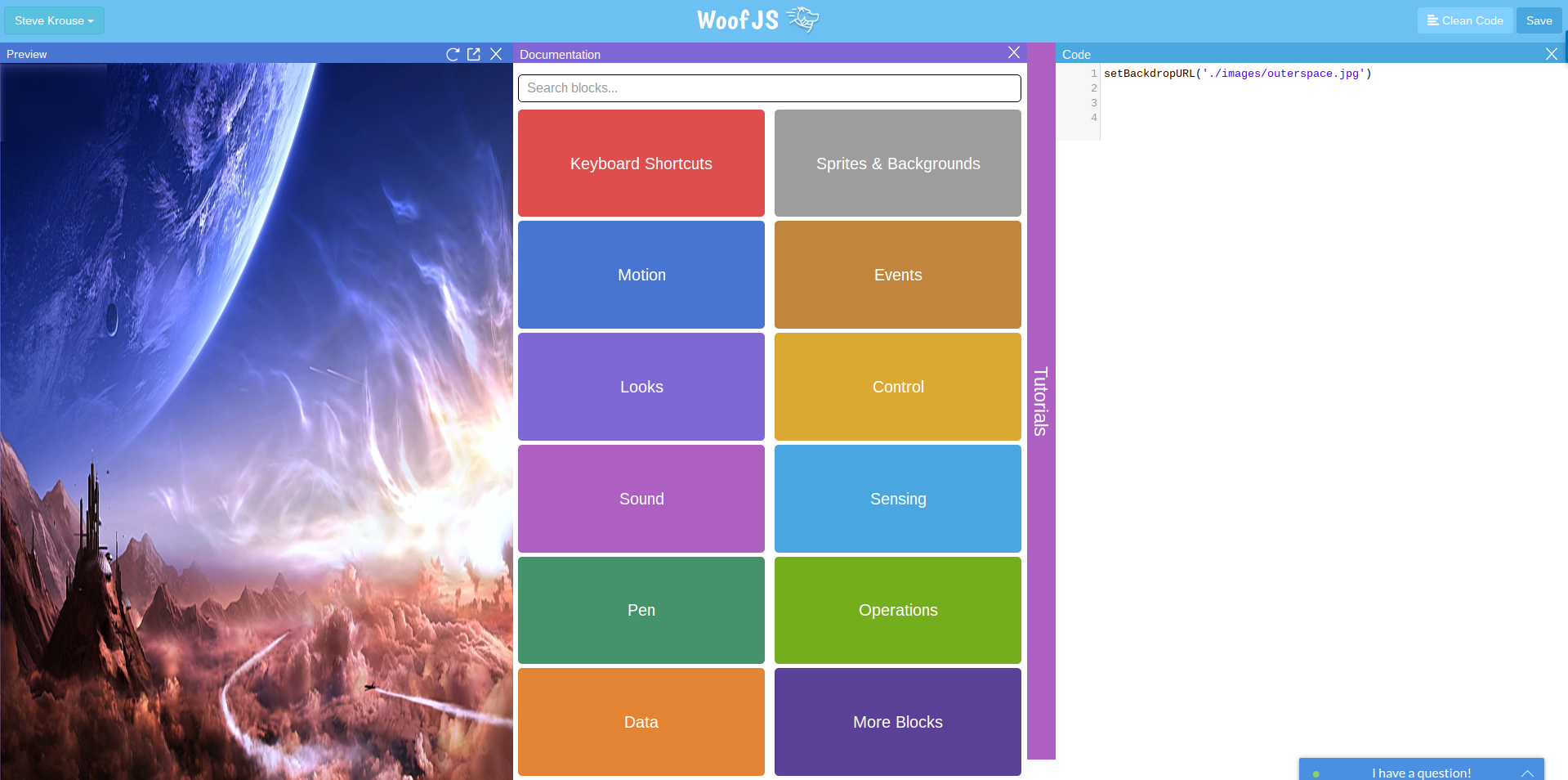
Task: Open the Events blocks category
Action: pyautogui.click(x=898, y=275)
